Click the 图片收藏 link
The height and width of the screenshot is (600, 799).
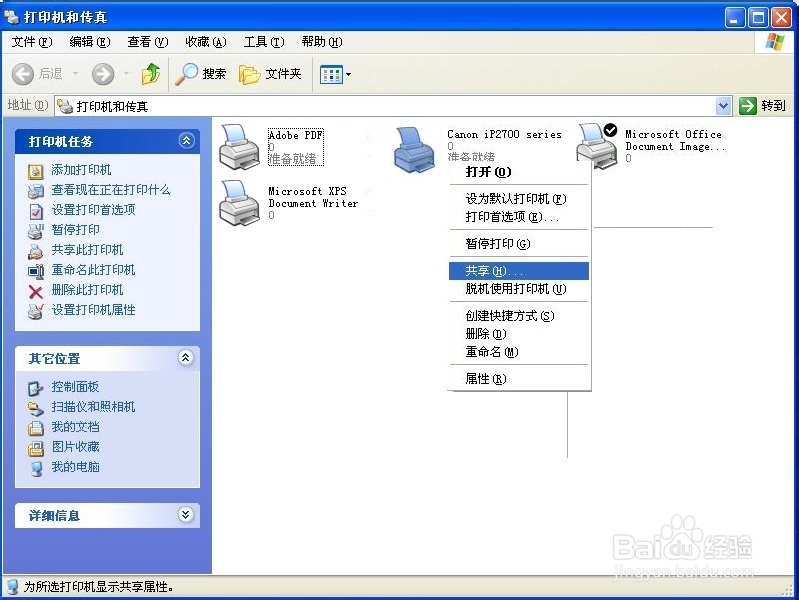tap(75, 447)
